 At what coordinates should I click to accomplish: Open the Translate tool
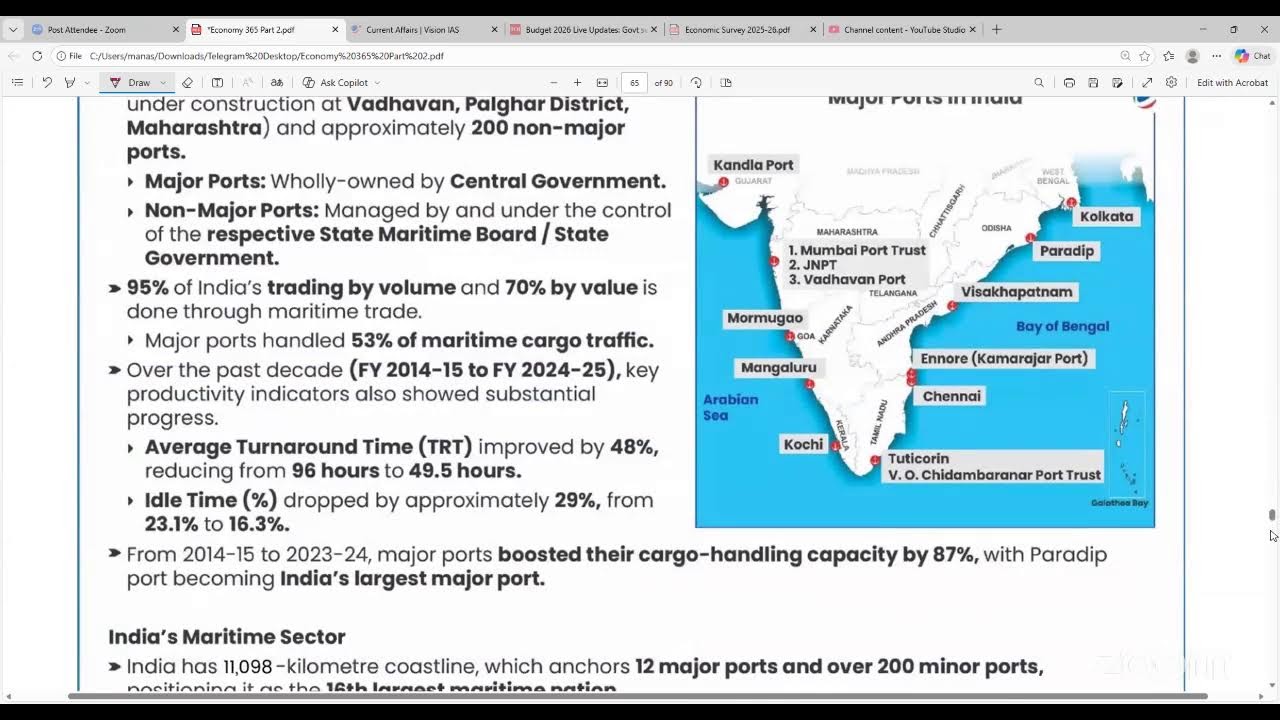(277, 83)
